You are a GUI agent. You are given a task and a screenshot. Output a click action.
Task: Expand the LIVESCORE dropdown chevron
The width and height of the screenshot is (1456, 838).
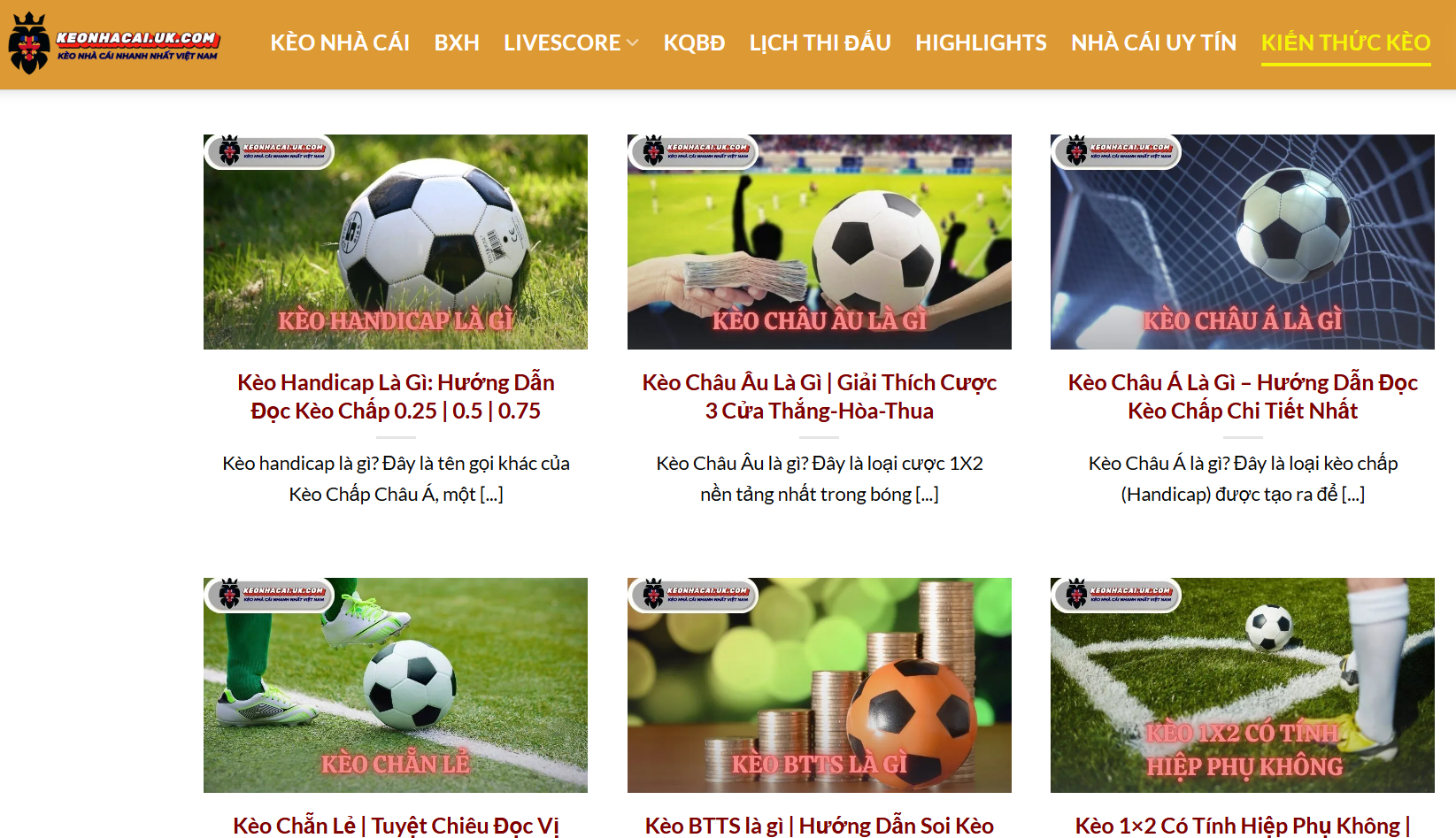coord(632,42)
